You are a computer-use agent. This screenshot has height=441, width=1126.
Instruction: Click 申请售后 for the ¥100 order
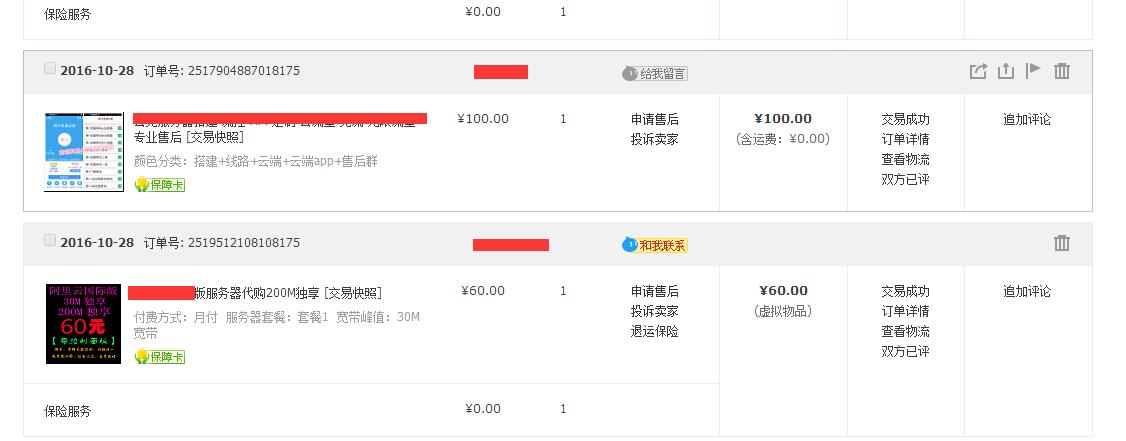(x=654, y=119)
